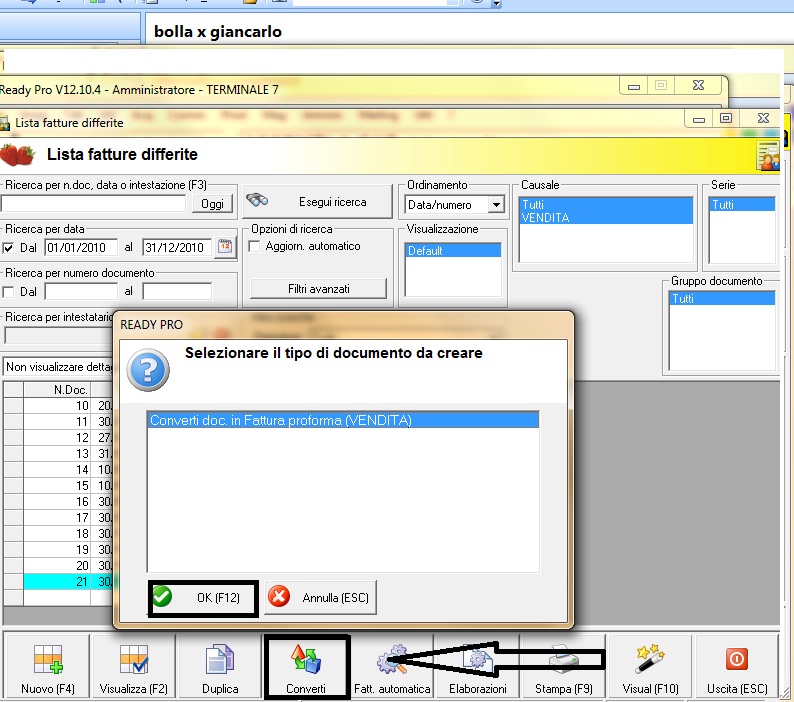The height and width of the screenshot is (702, 794).
Task: Toggle Dal document number checkbox
Action: coord(8,292)
